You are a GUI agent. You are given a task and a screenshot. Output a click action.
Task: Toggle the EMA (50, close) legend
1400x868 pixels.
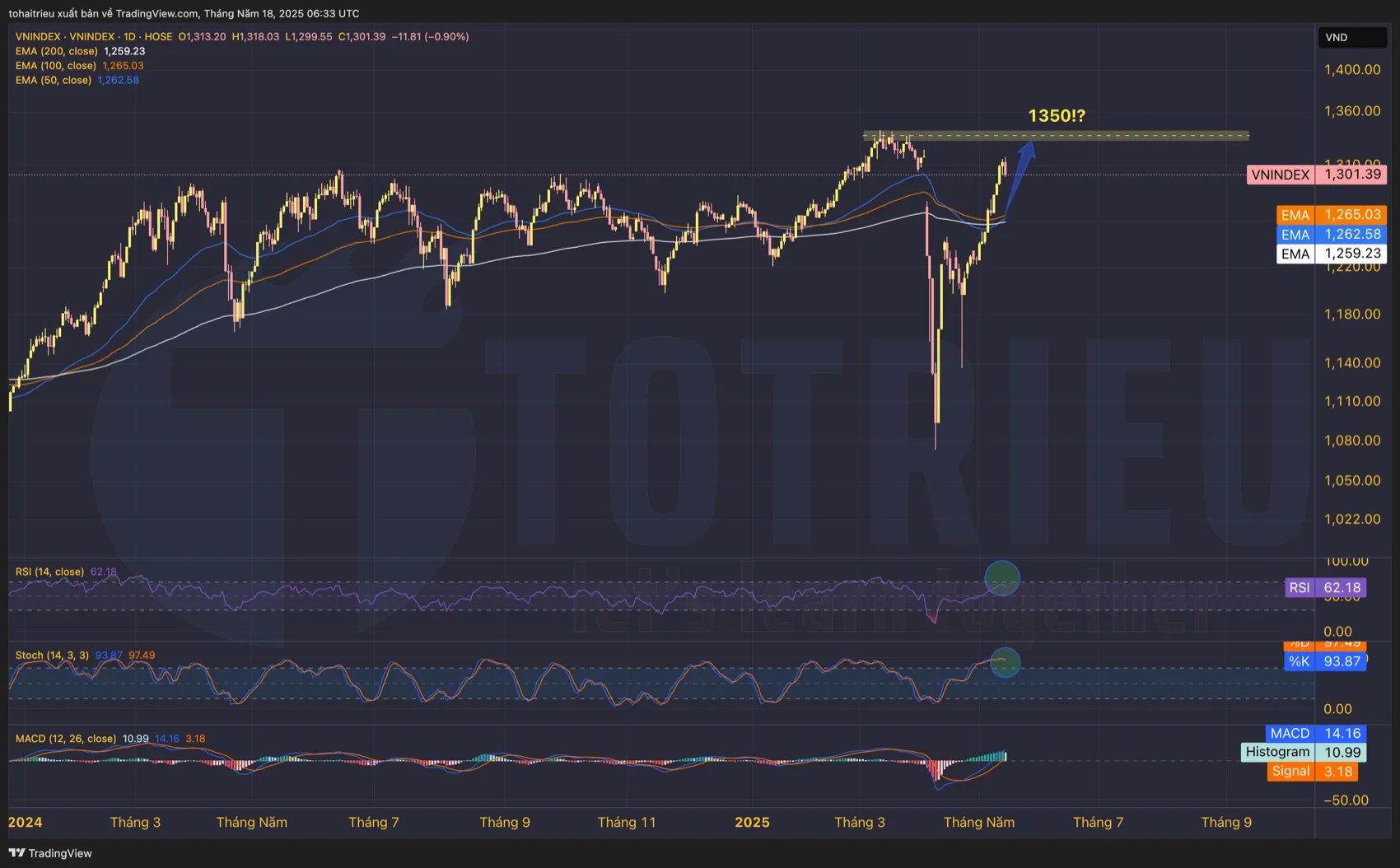pyautogui.click(x=54, y=81)
